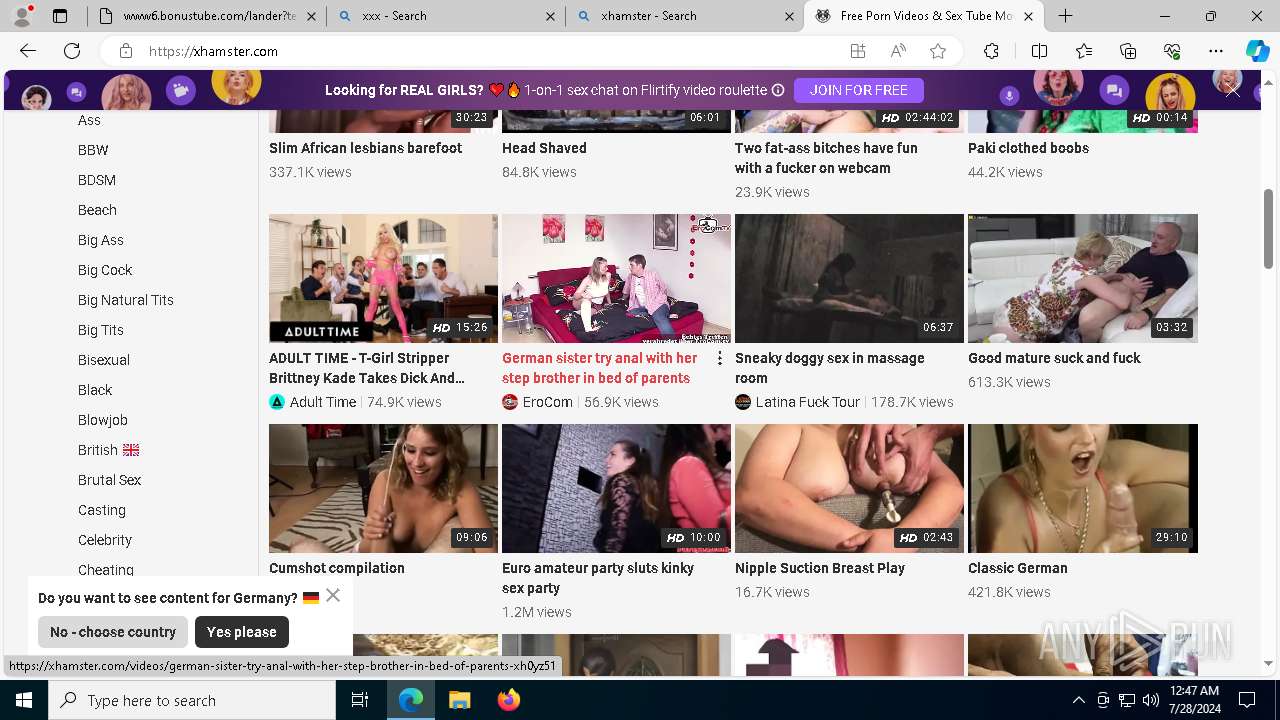
Task: Open the Celebrity category link
Action: 105,540
